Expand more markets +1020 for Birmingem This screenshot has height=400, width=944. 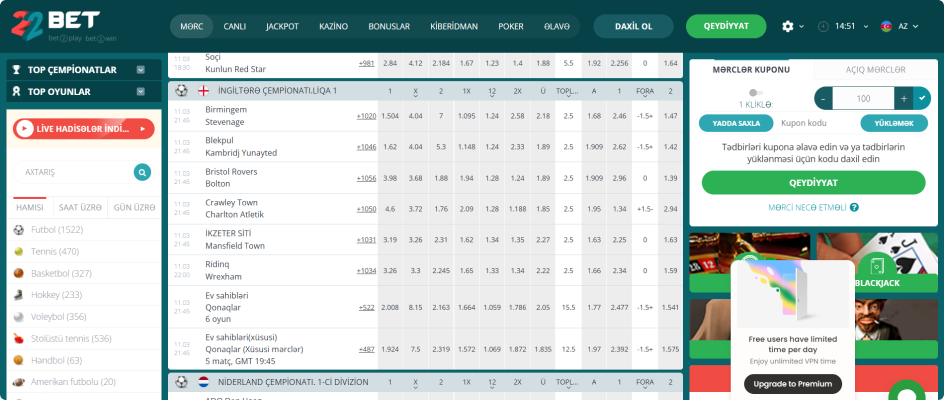(x=366, y=116)
